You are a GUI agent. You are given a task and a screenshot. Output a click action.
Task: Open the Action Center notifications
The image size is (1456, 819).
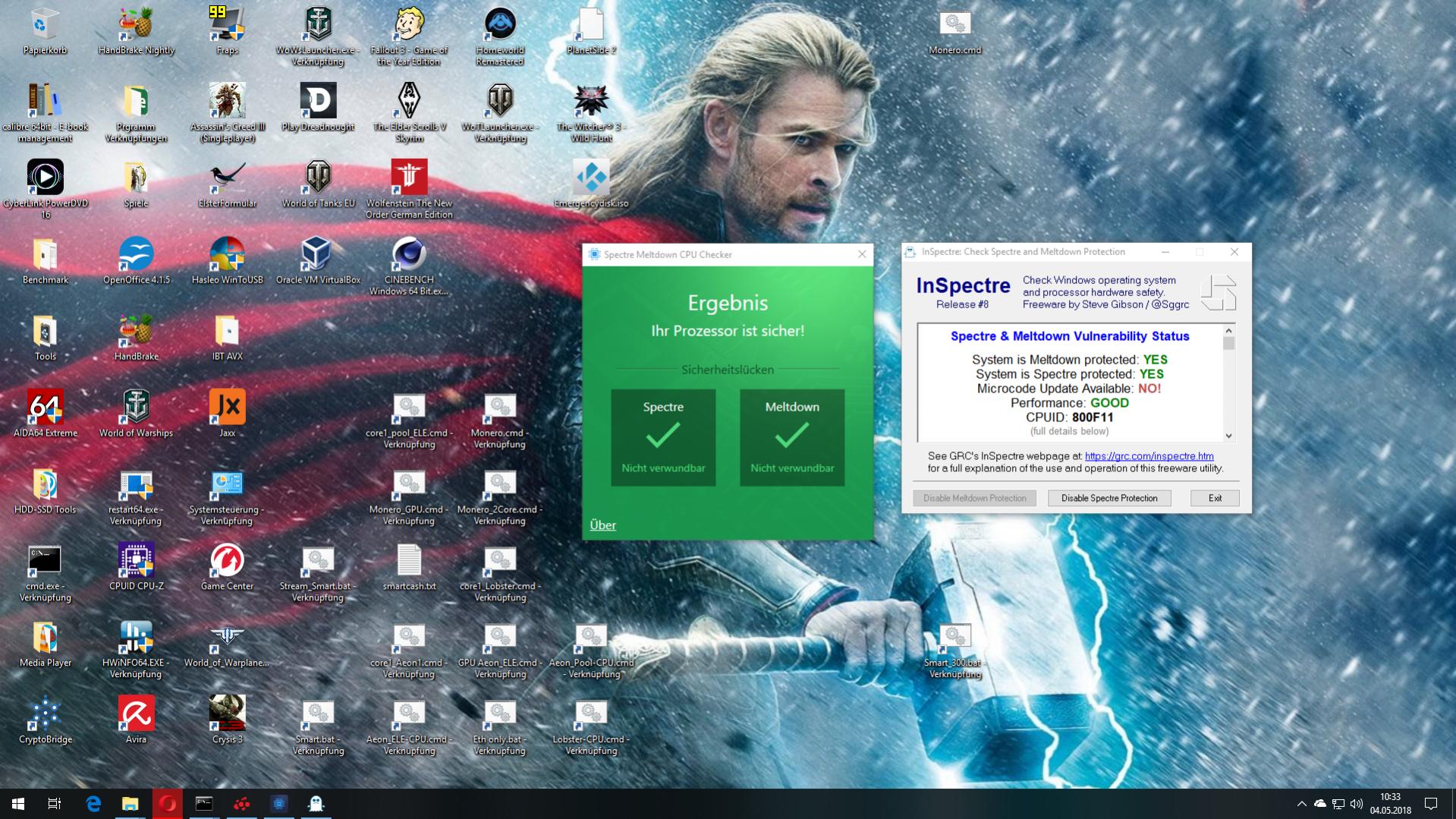click(1431, 804)
